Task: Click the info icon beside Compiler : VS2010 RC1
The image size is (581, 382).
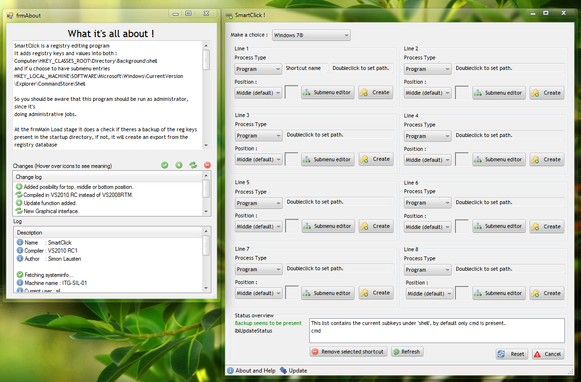Action: [20, 250]
